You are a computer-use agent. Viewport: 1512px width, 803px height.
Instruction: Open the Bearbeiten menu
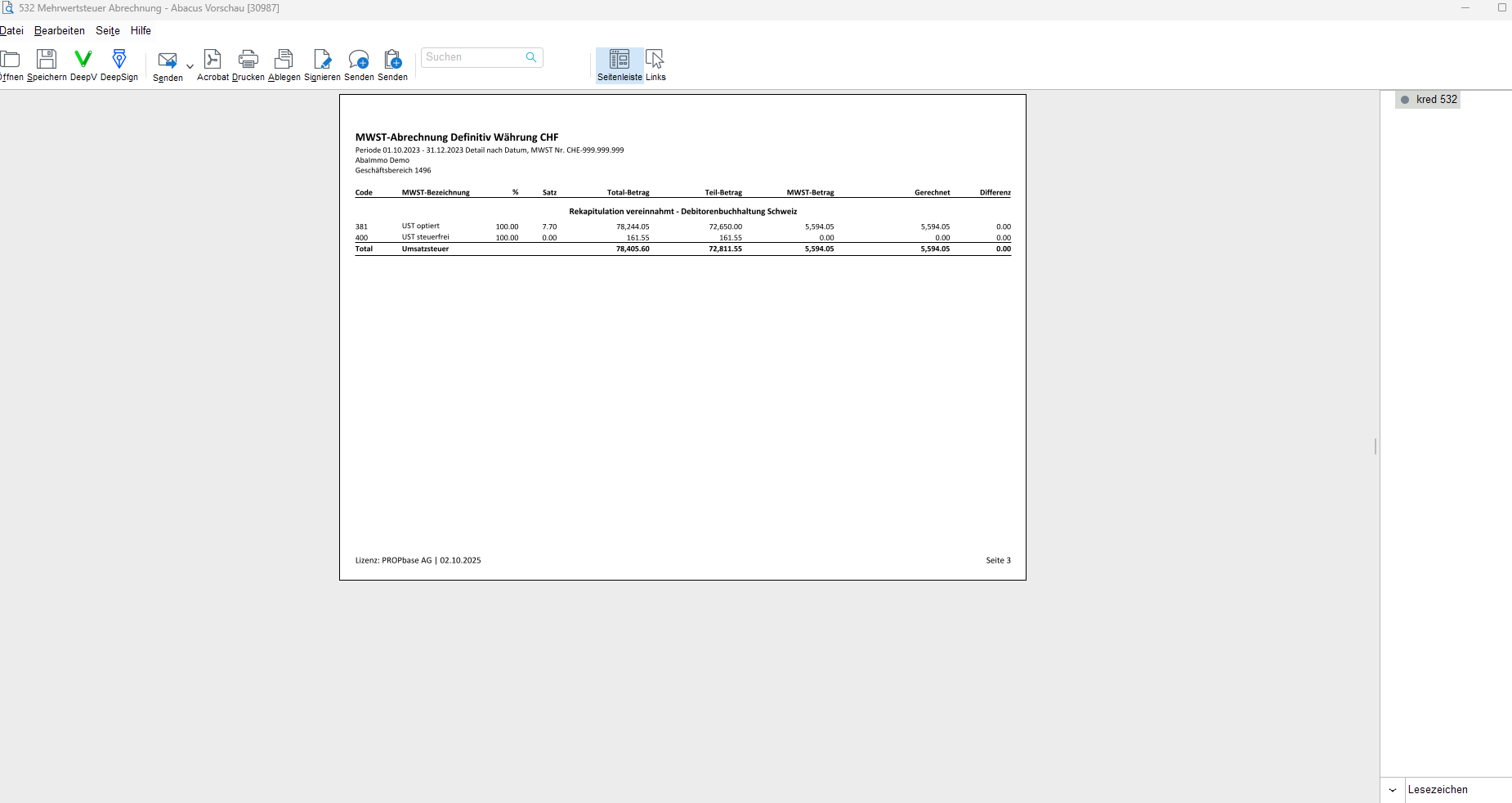click(59, 31)
